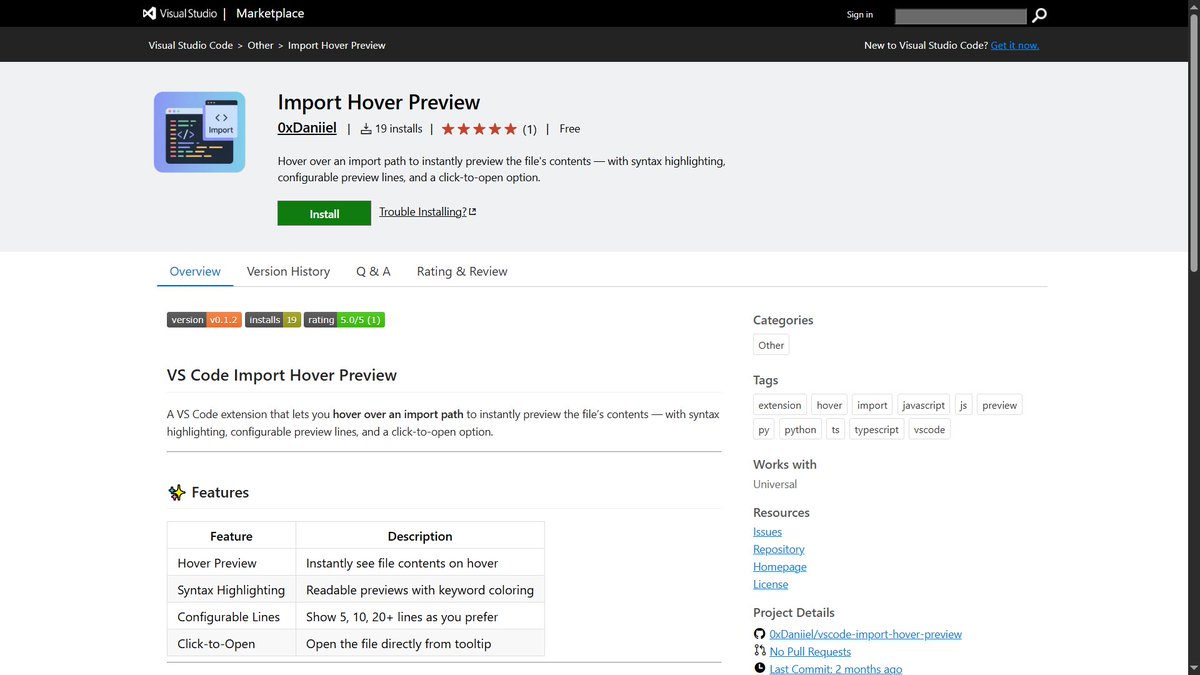This screenshot has width=1200, height=675.
Task: Go to the Other breadcrumb
Action: [x=261, y=45]
